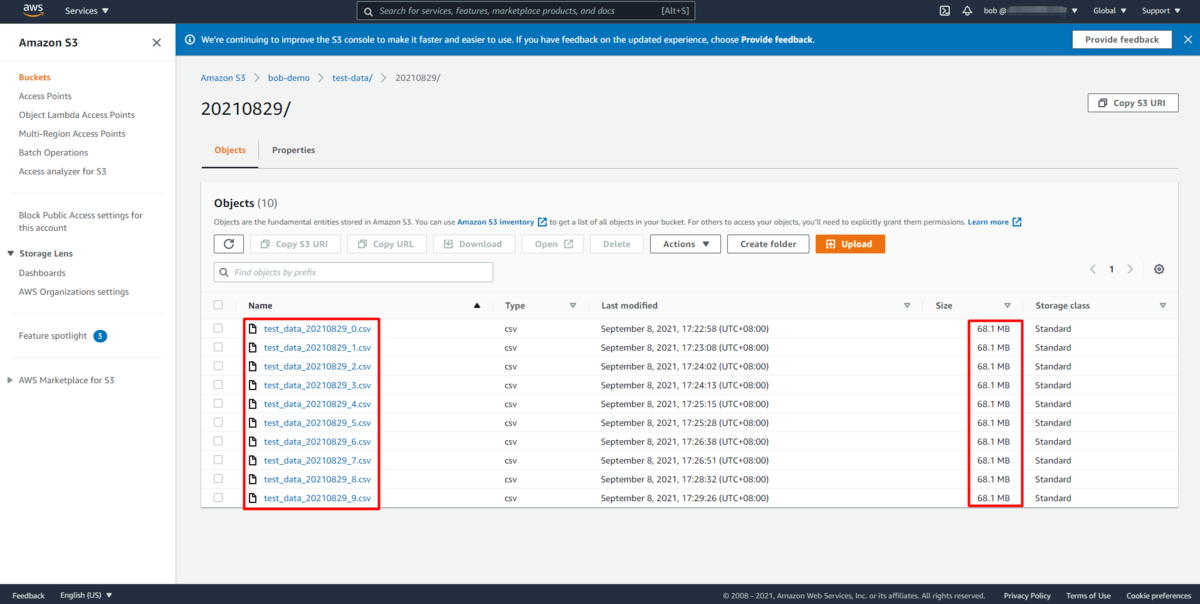The image size is (1200, 604).
Task: Open Block Public Access settings
Action: (x=80, y=221)
